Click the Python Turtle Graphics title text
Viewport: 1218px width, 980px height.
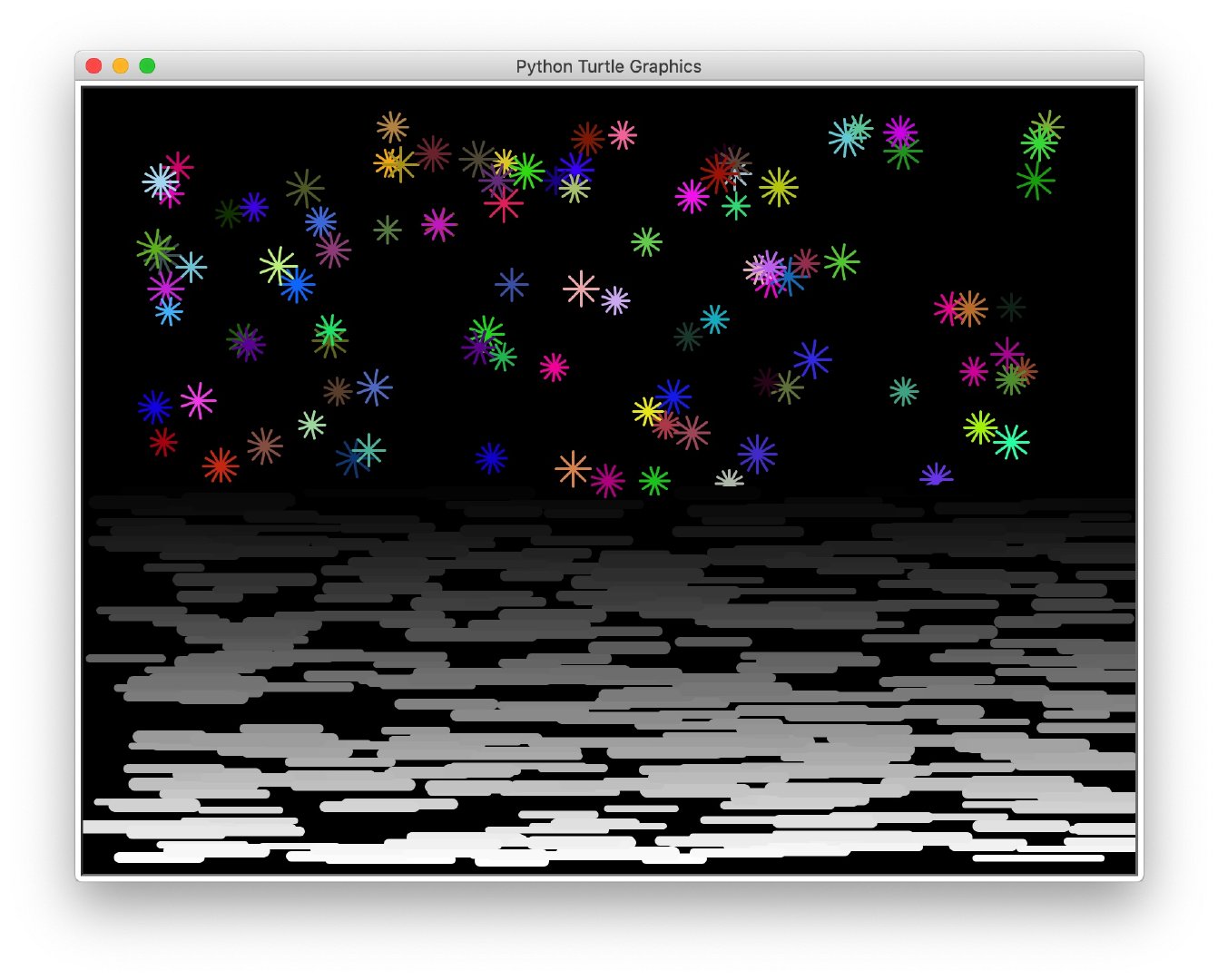(x=608, y=66)
